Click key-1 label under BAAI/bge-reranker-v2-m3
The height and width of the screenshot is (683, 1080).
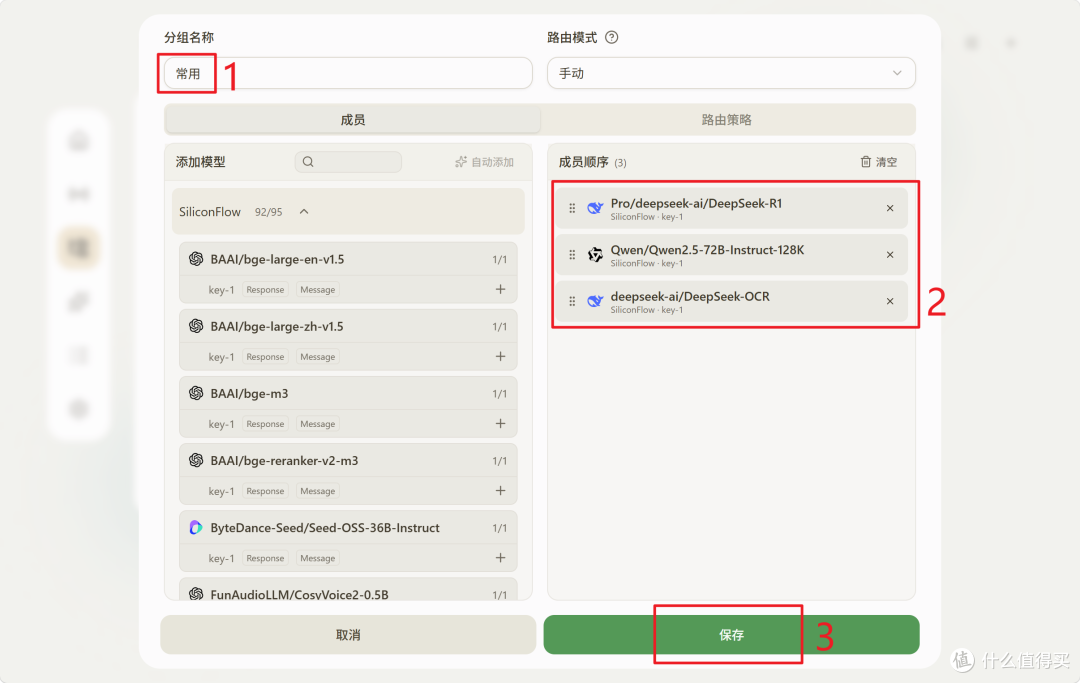pyautogui.click(x=221, y=491)
